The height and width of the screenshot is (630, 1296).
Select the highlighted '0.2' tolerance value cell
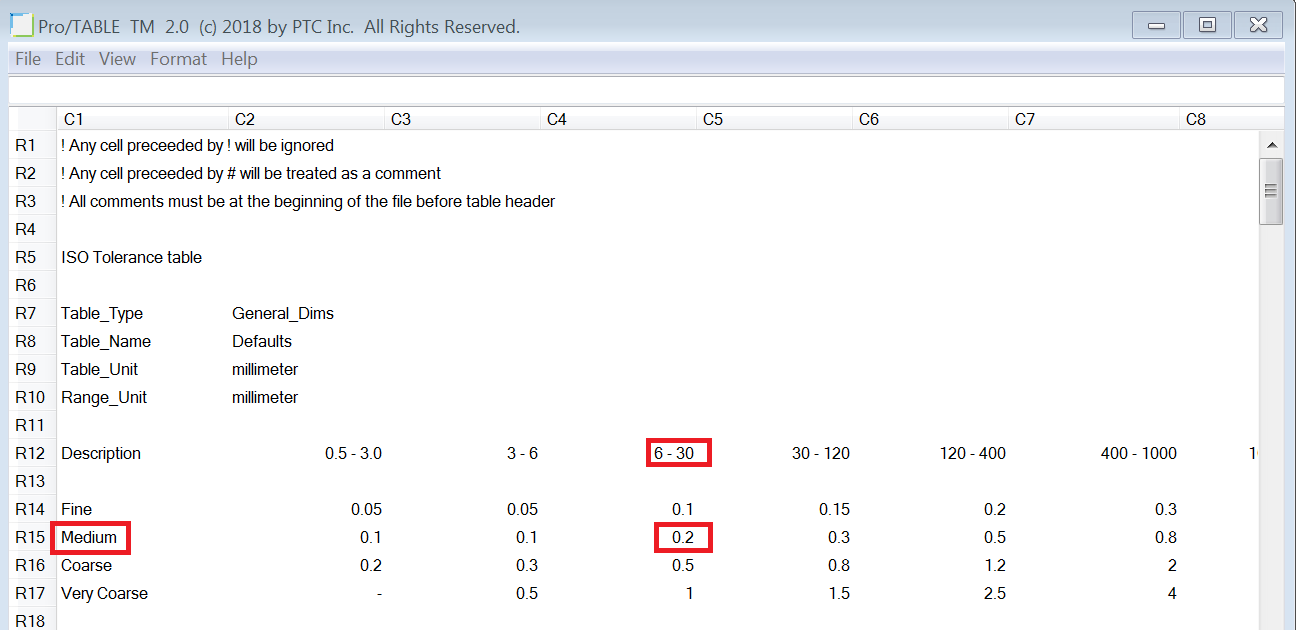tap(681, 537)
